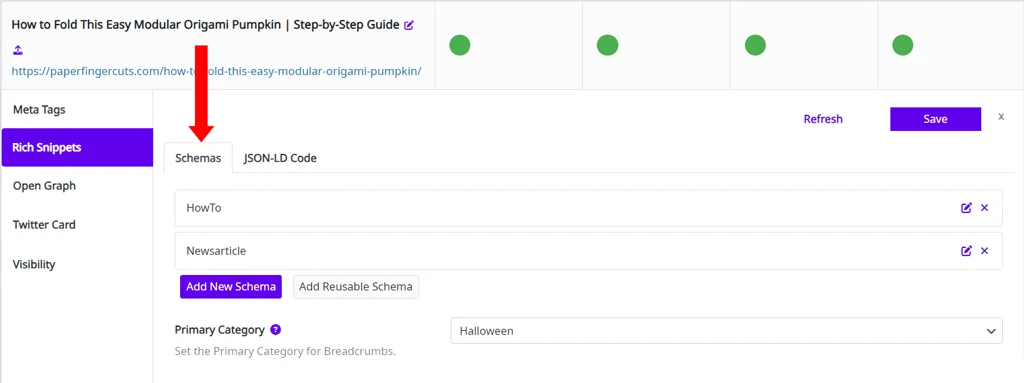Delete the Newsarticle schema
The height and width of the screenshot is (383, 1024).
point(985,251)
